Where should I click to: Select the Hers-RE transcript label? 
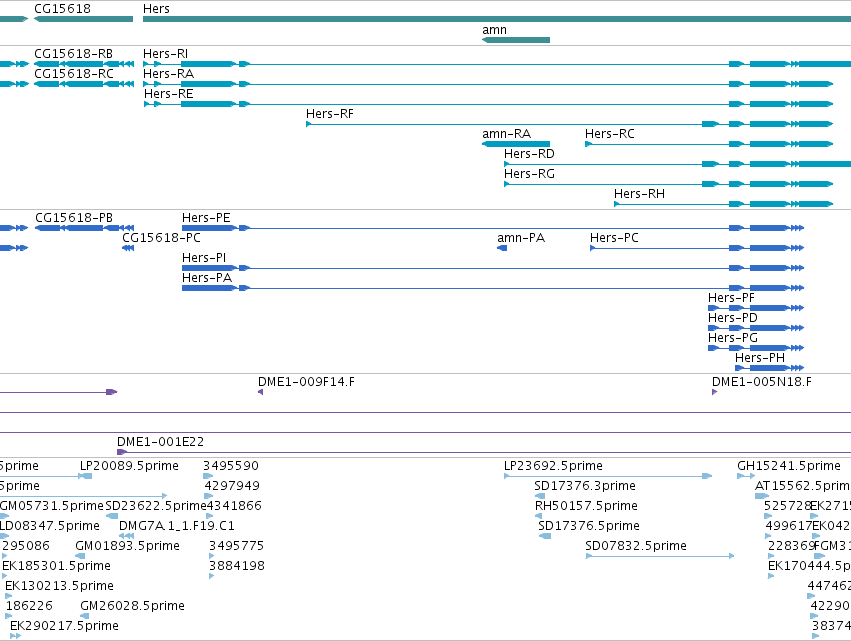pos(168,94)
